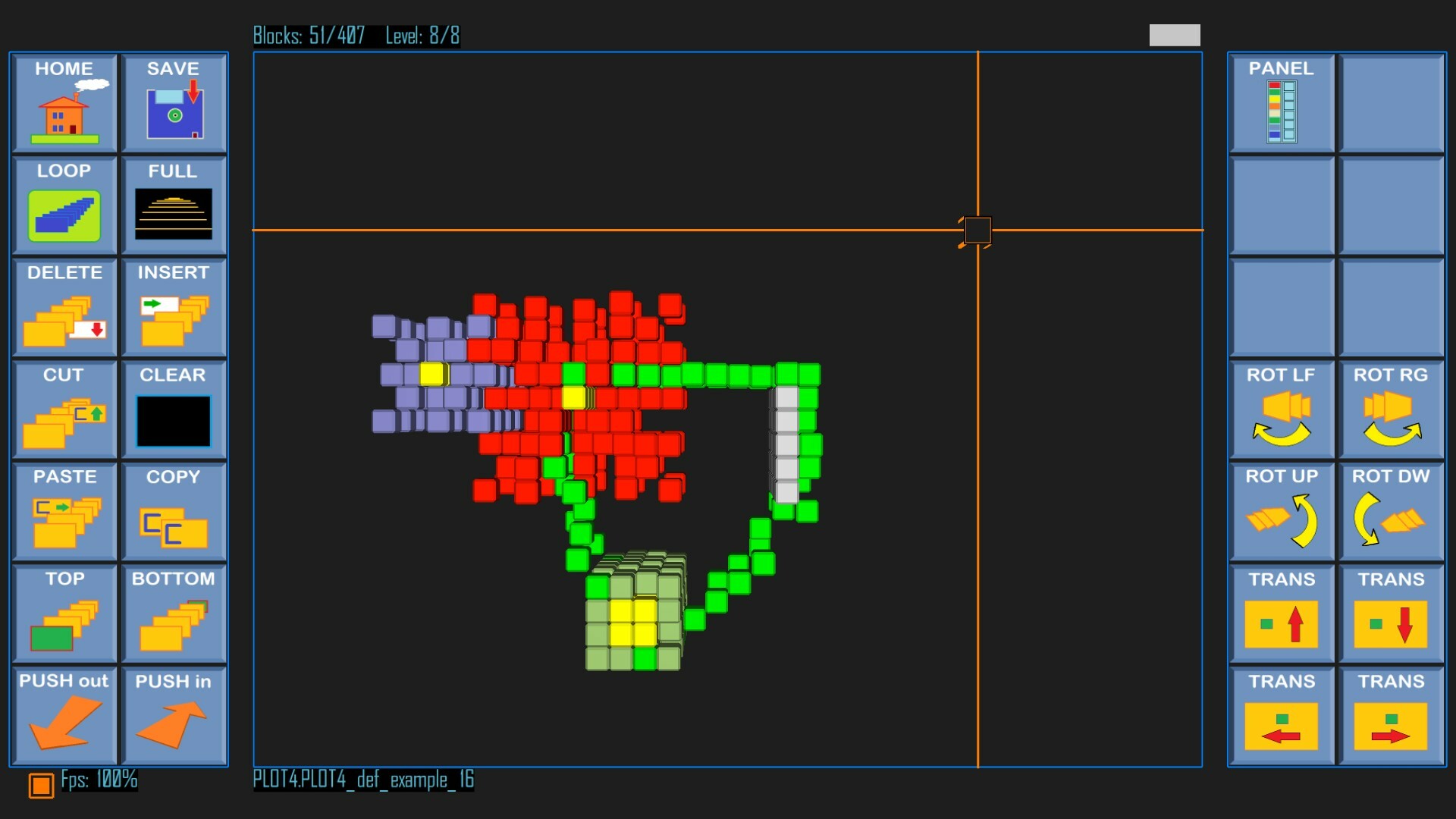The width and height of the screenshot is (1456, 819).
Task: Select the HOME tool
Action: (64, 104)
